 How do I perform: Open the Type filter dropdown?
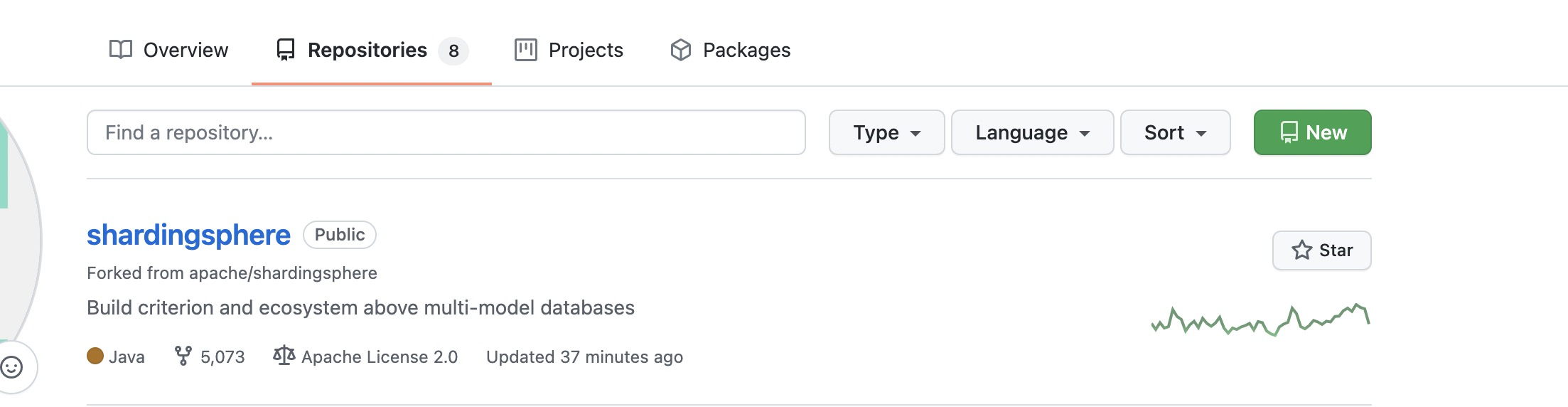coord(886,132)
